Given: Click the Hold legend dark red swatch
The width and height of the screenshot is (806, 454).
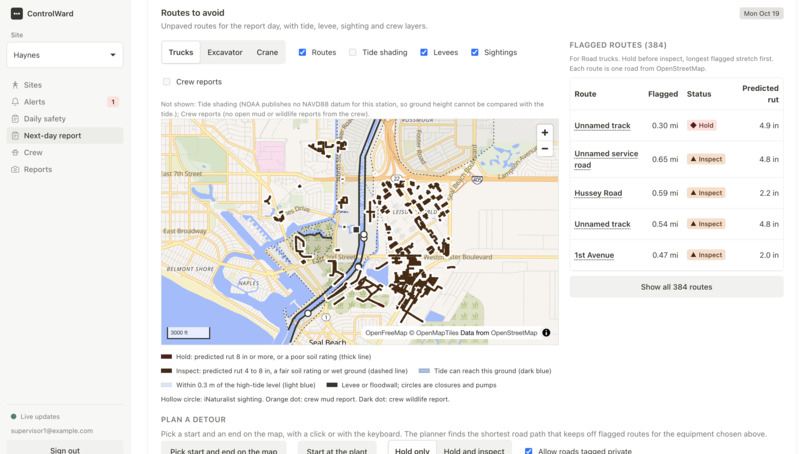Looking at the screenshot, I should [x=166, y=356].
